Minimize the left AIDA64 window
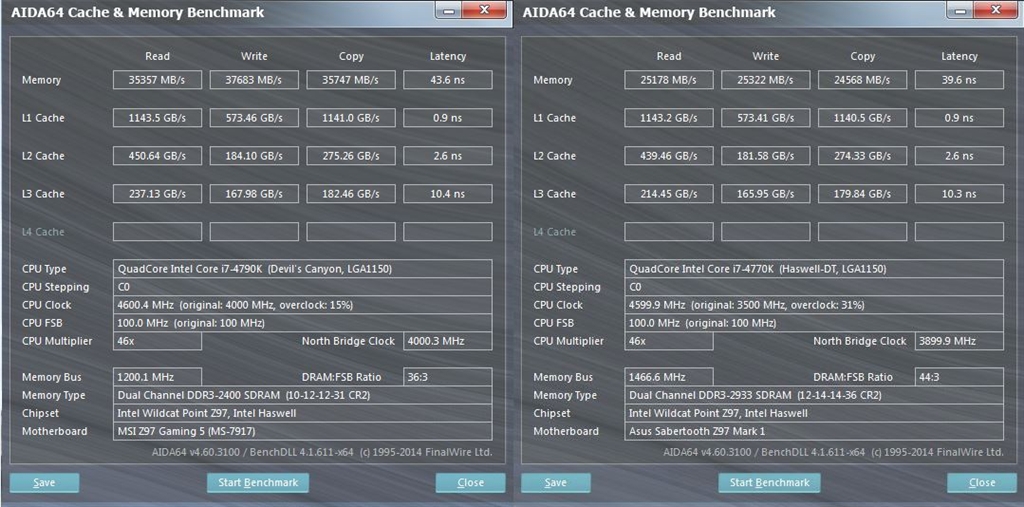Viewport: 1024px width, 507px height. pyautogui.click(x=447, y=9)
